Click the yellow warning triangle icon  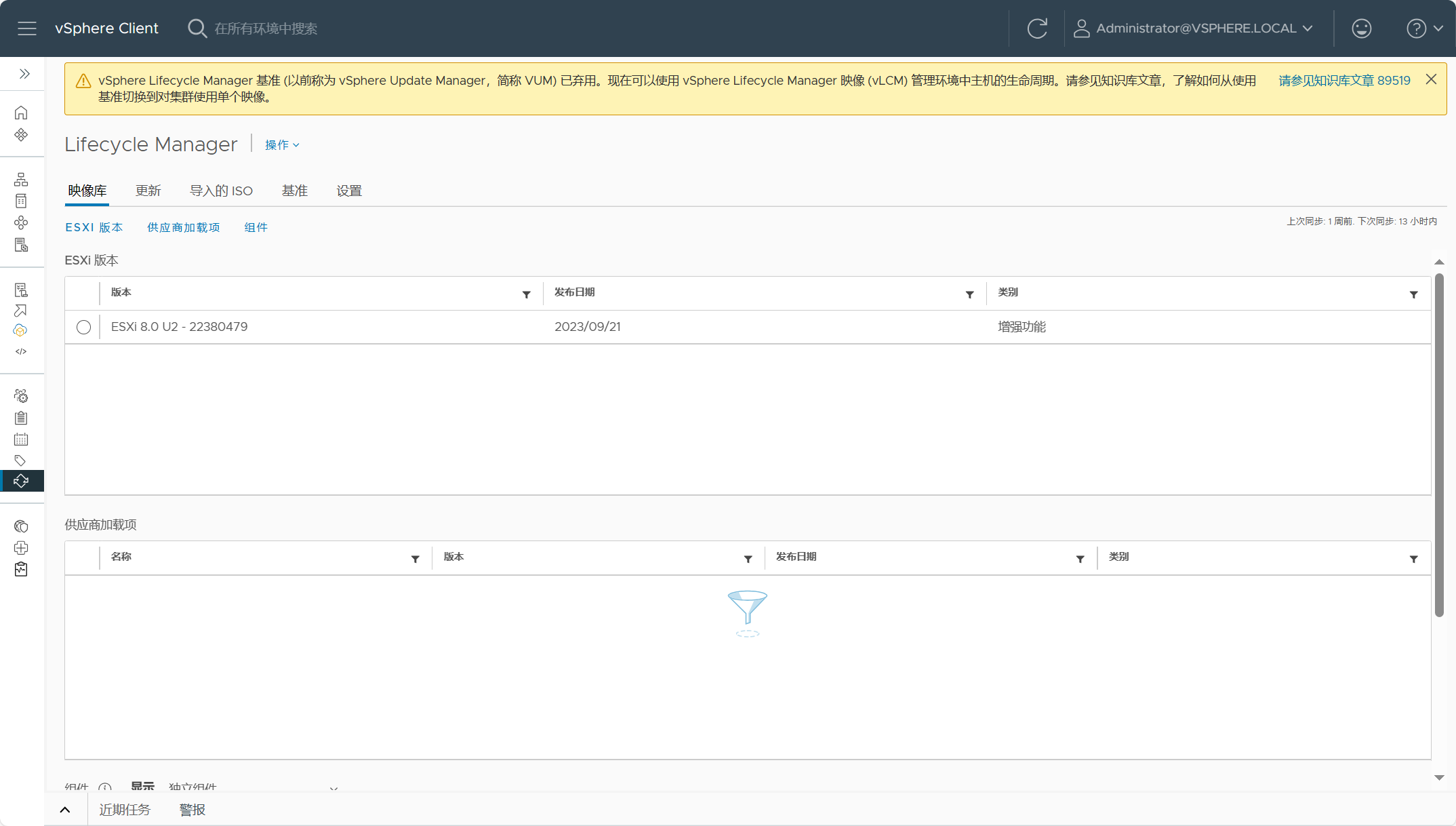coord(83,81)
